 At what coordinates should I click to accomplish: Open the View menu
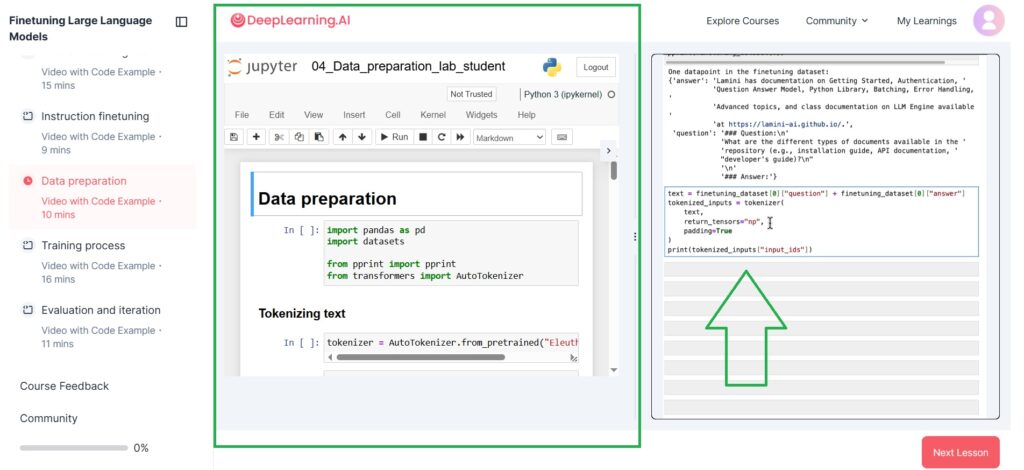tap(313, 115)
